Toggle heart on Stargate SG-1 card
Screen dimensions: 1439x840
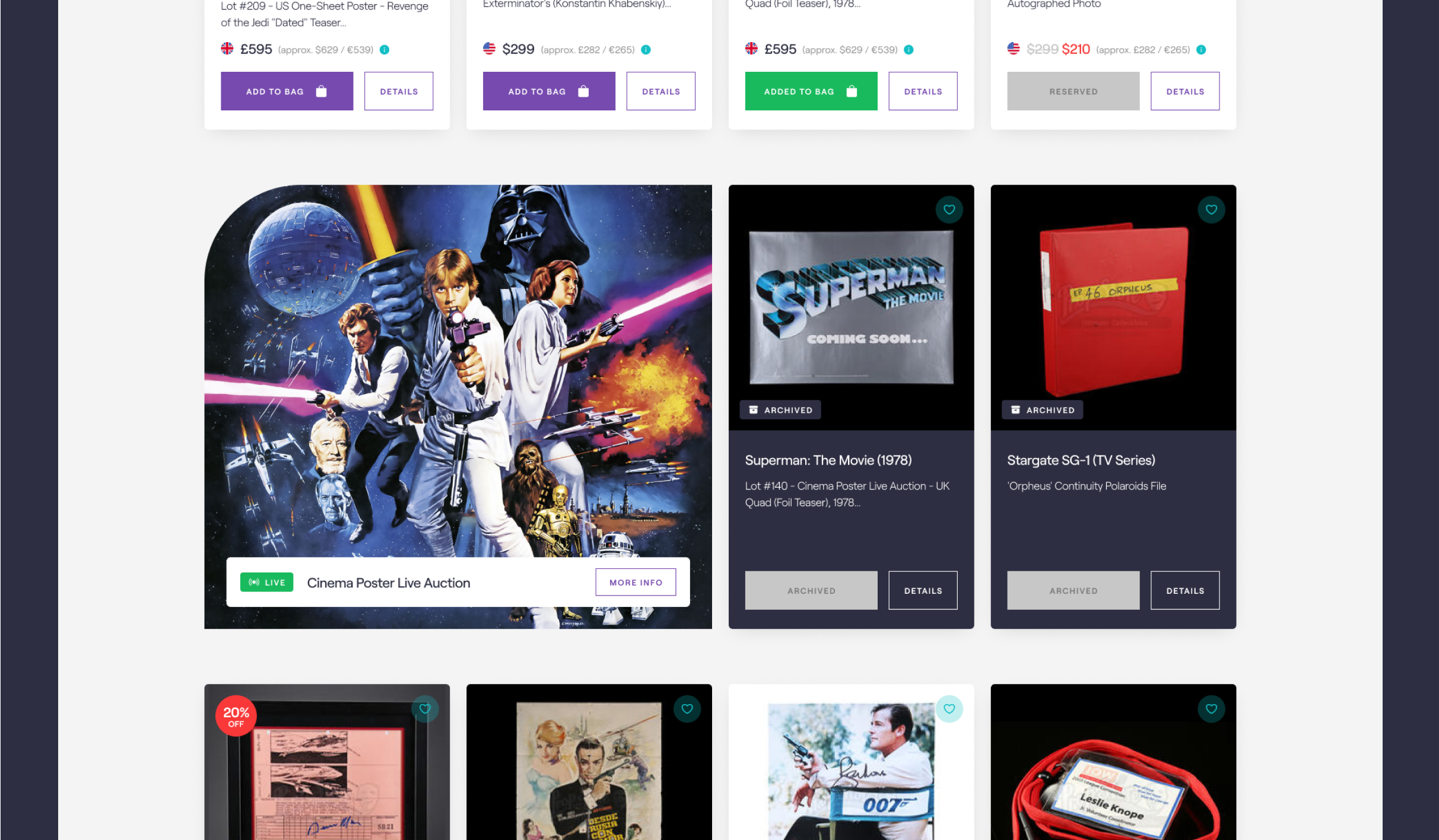(x=1211, y=209)
